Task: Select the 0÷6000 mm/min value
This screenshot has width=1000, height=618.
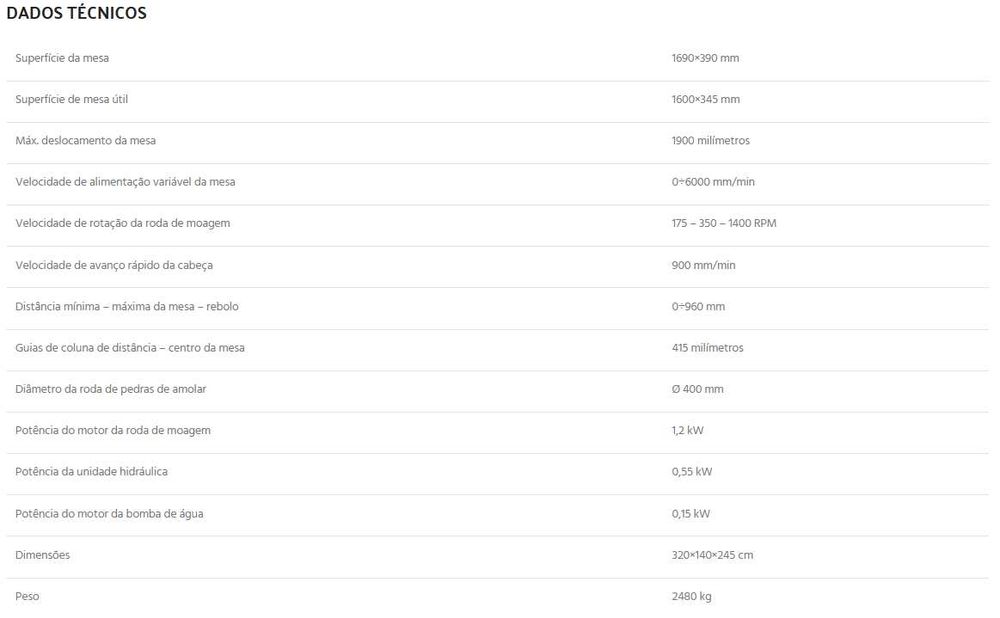Action: click(712, 182)
